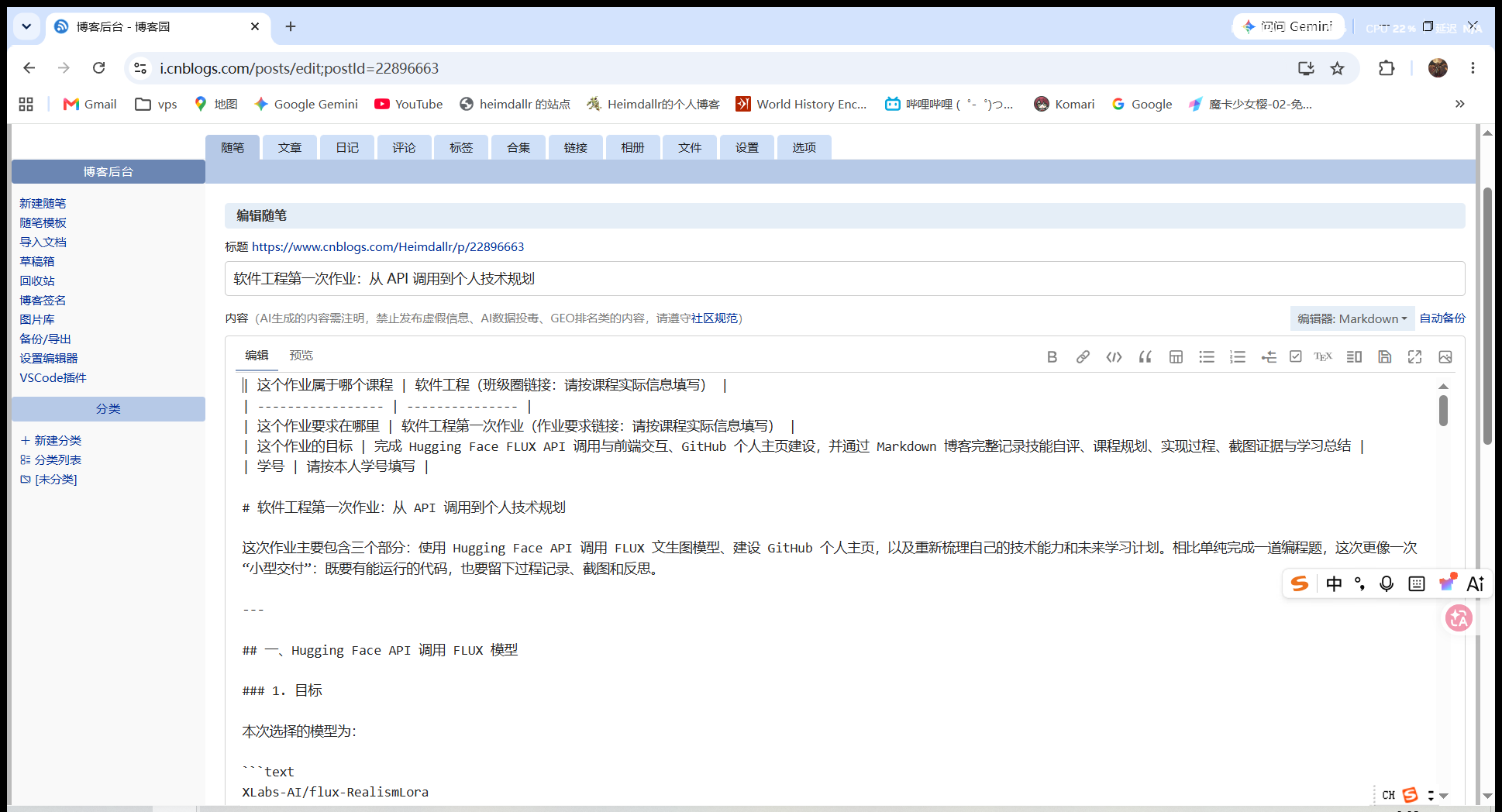Open the 分类列表 category list link
Screen dimensions: 1502x812
click(x=51, y=459)
